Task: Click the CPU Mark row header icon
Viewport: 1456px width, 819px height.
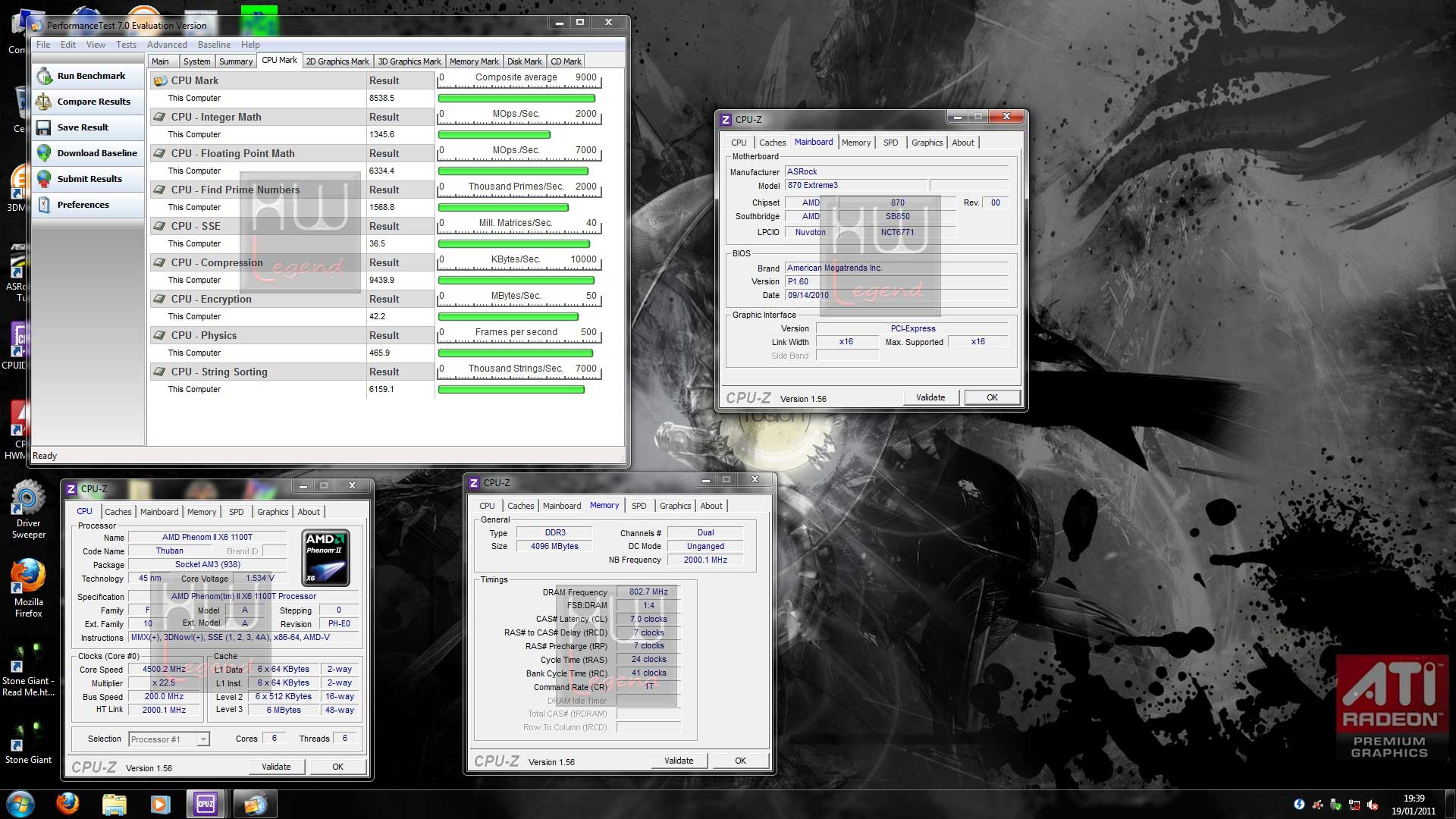Action: click(160, 80)
